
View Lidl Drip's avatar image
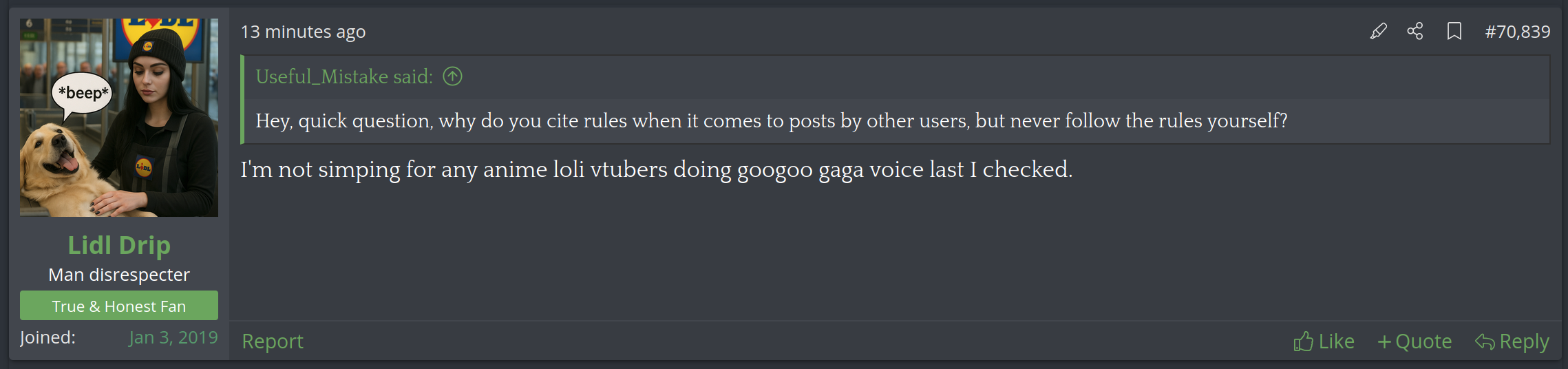click(119, 118)
